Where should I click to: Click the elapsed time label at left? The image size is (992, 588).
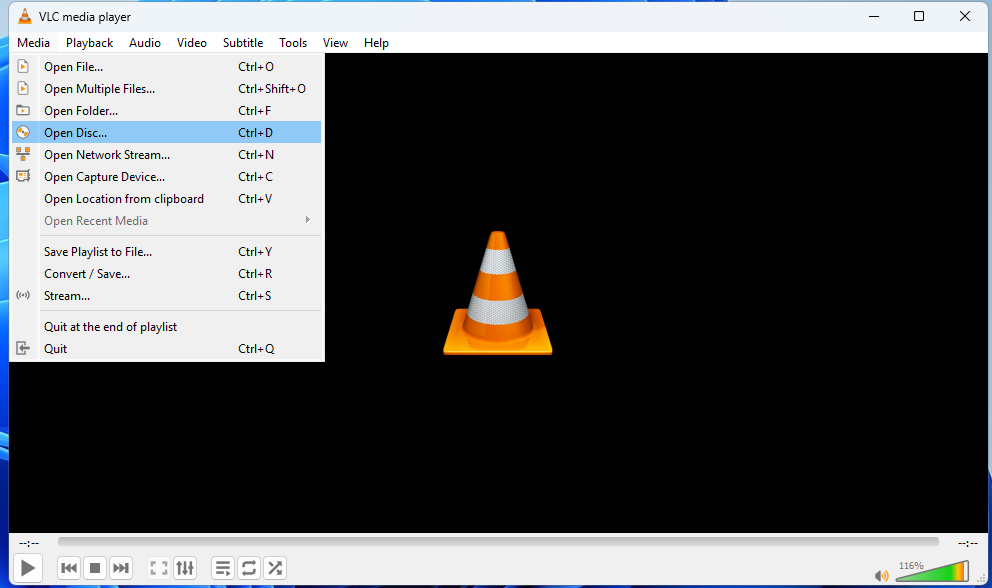pyautogui.click(x=28, y=542)
